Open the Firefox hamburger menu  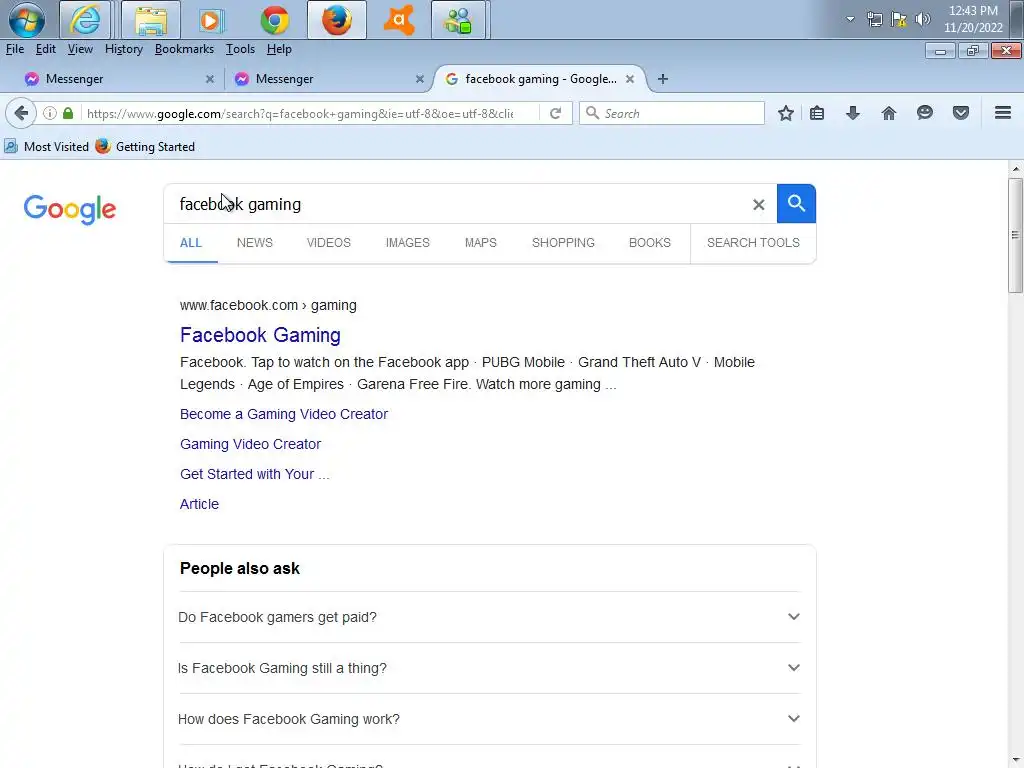tap(1003, 113)
